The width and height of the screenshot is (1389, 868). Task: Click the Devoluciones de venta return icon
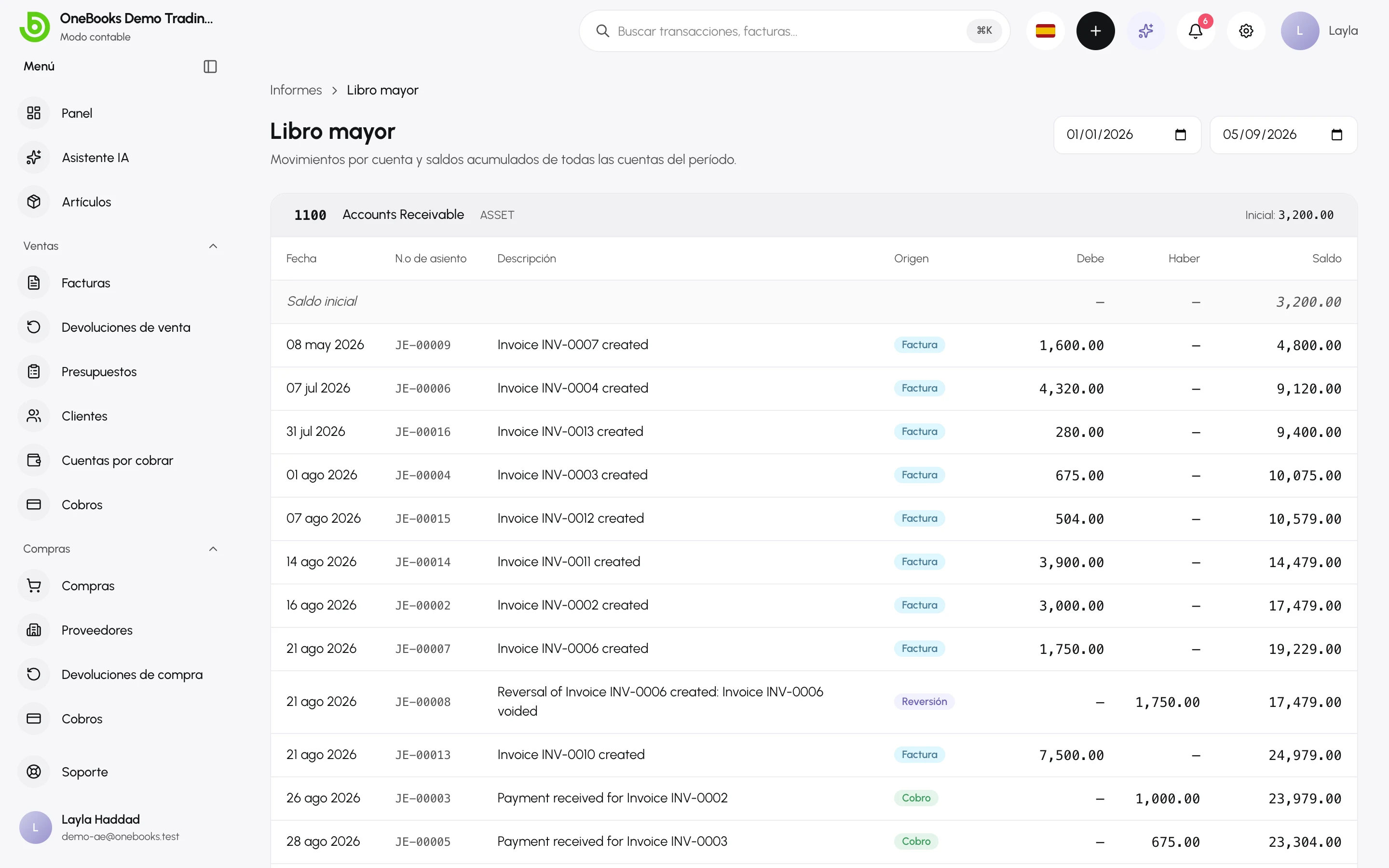pos(34,327)
